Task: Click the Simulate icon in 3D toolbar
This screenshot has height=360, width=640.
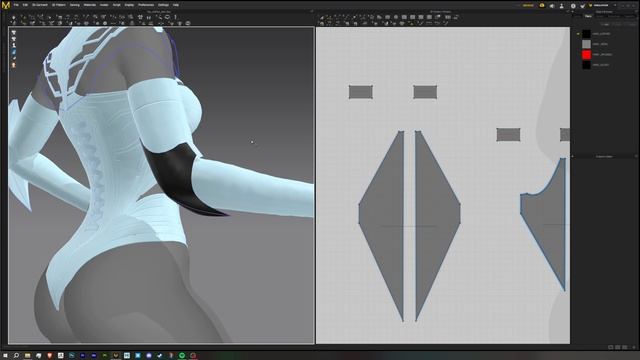Action: click(x=13, y=17)
